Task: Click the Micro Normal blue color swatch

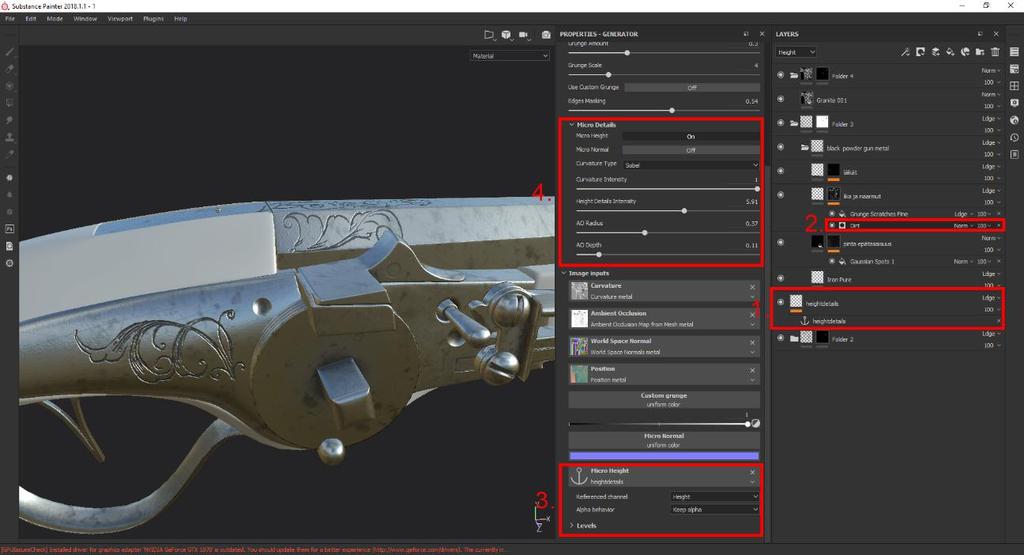Action: [x=664, y=456]
